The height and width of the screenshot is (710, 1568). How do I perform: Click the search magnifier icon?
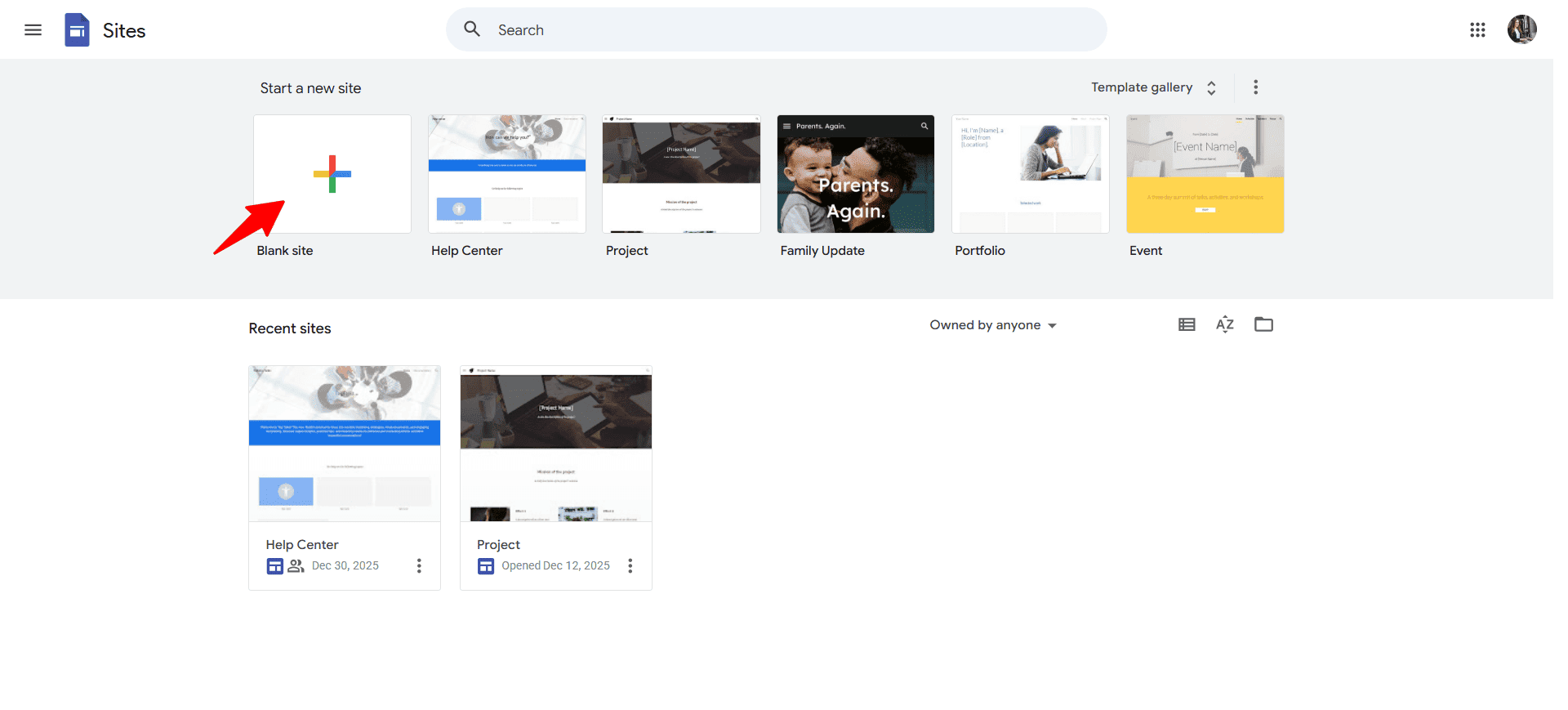472,29
